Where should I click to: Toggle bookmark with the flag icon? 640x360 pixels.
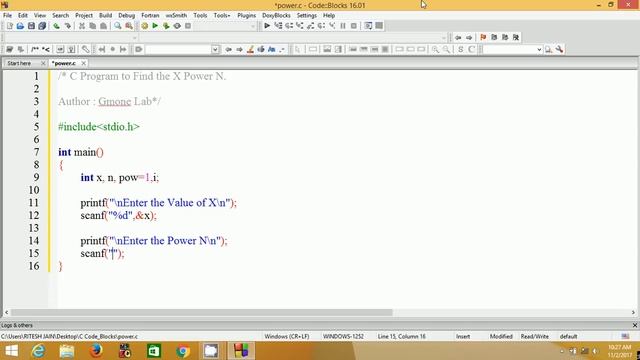click(x=483, y=37)
